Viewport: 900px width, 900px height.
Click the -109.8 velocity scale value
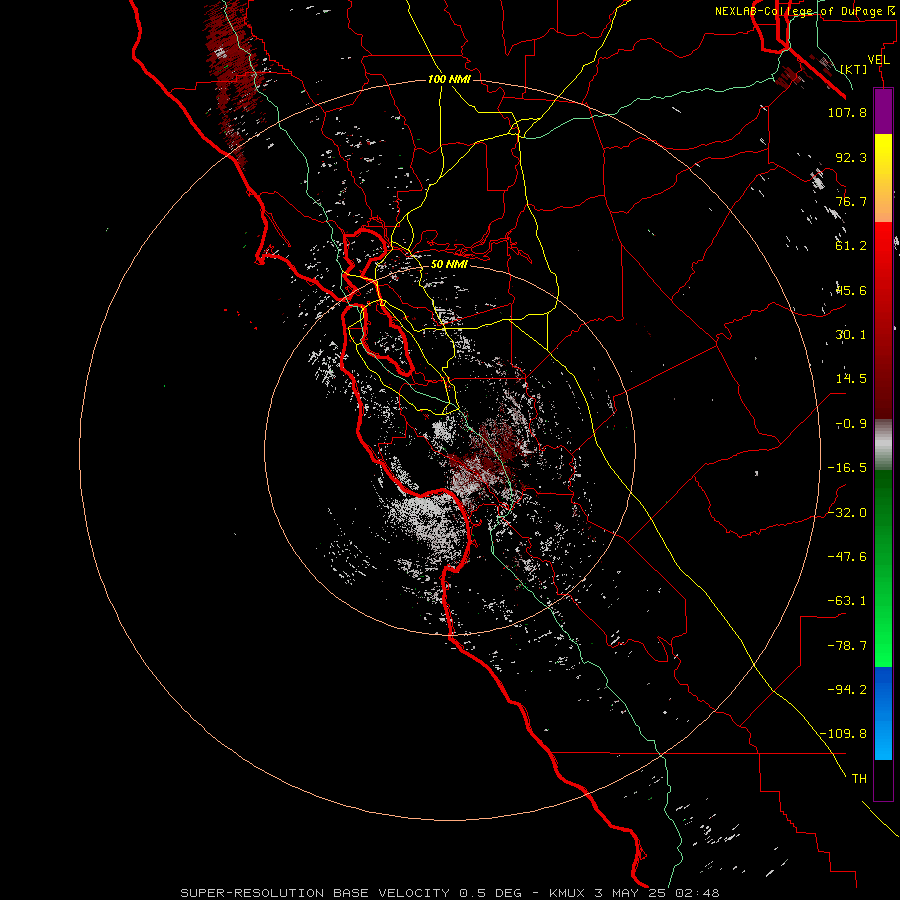843,734
